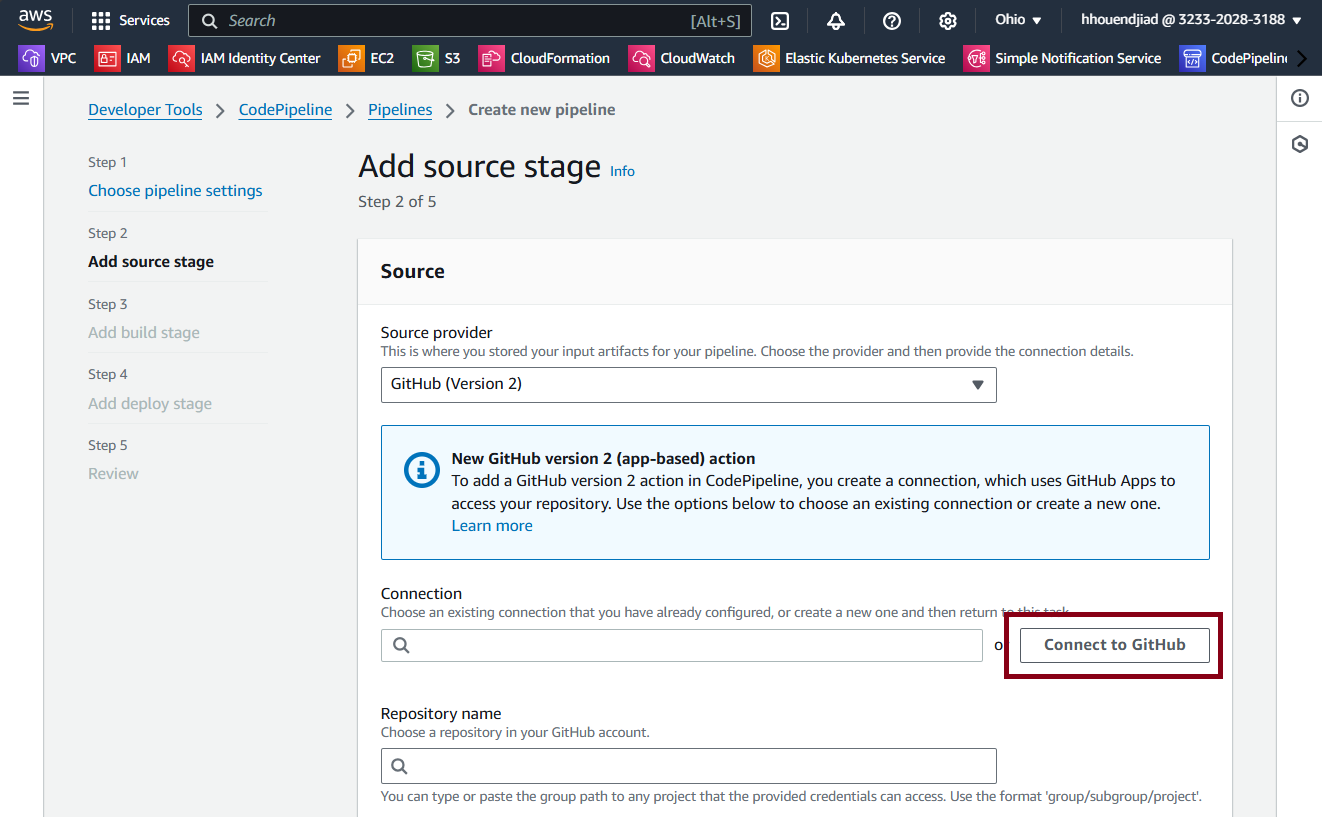The width and height of the screenshot is (1322, 817).
Task: Click the Review step label
Action: pyautogui.click(x=113, y=474)
